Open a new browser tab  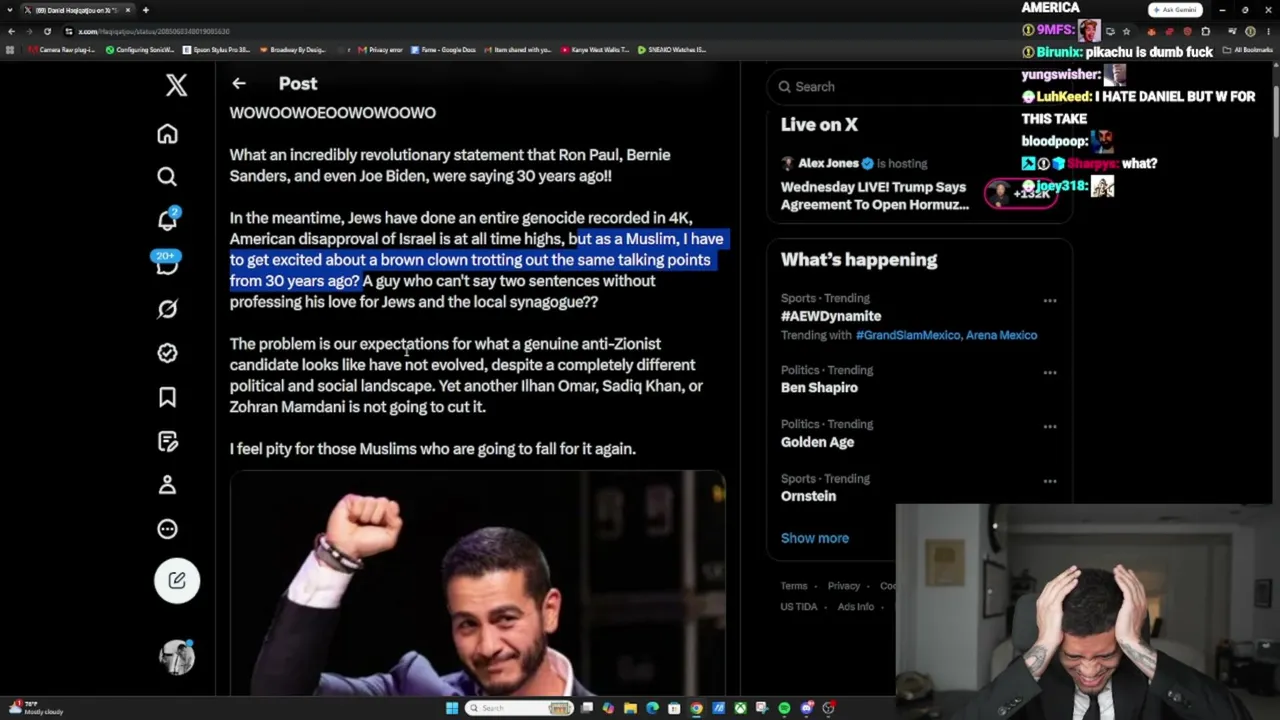click(145, 10)
